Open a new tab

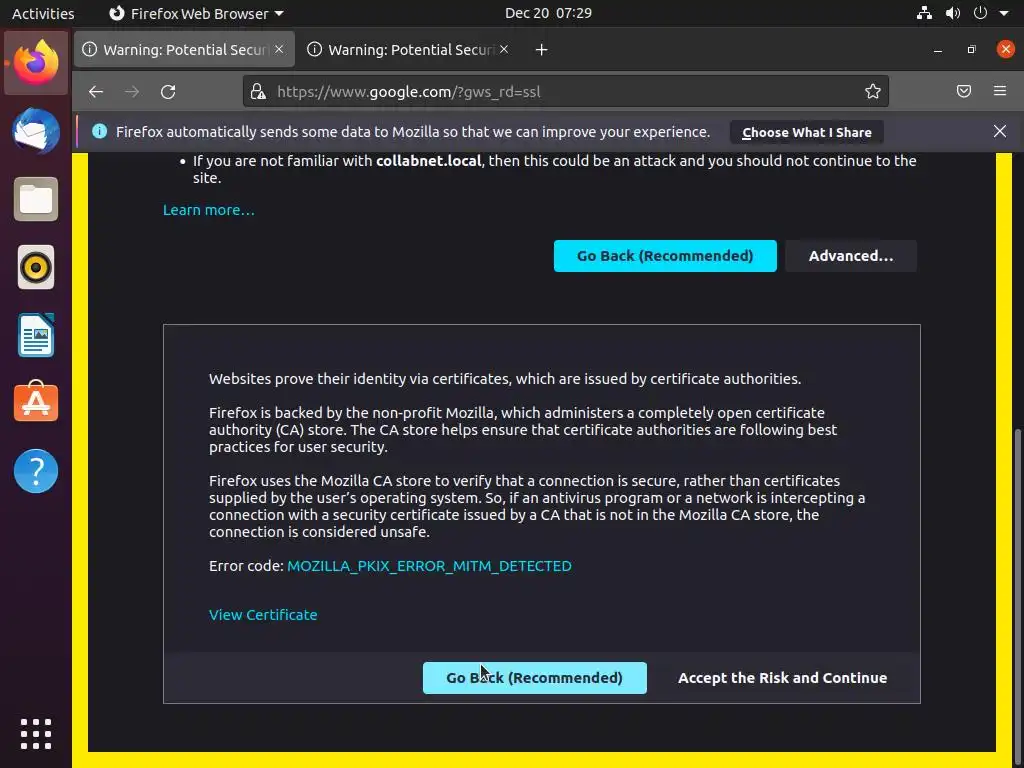pos(541,50)
